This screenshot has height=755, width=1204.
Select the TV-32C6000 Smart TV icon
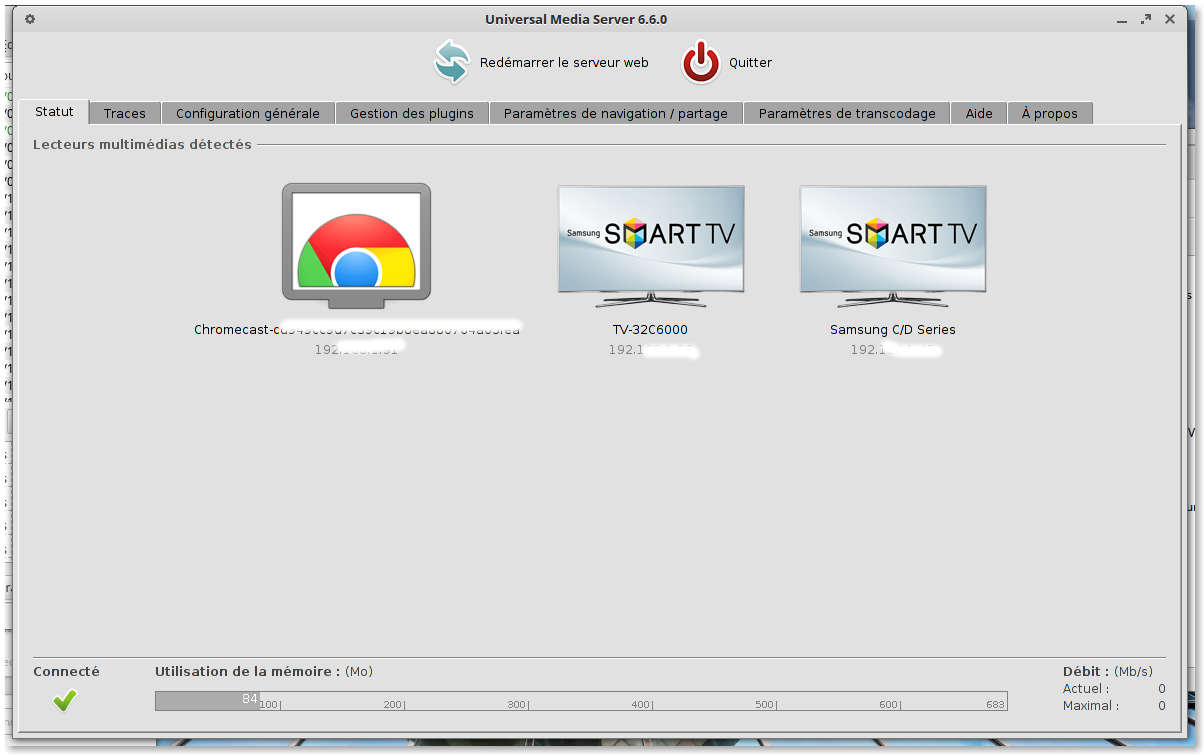(651, 244)
